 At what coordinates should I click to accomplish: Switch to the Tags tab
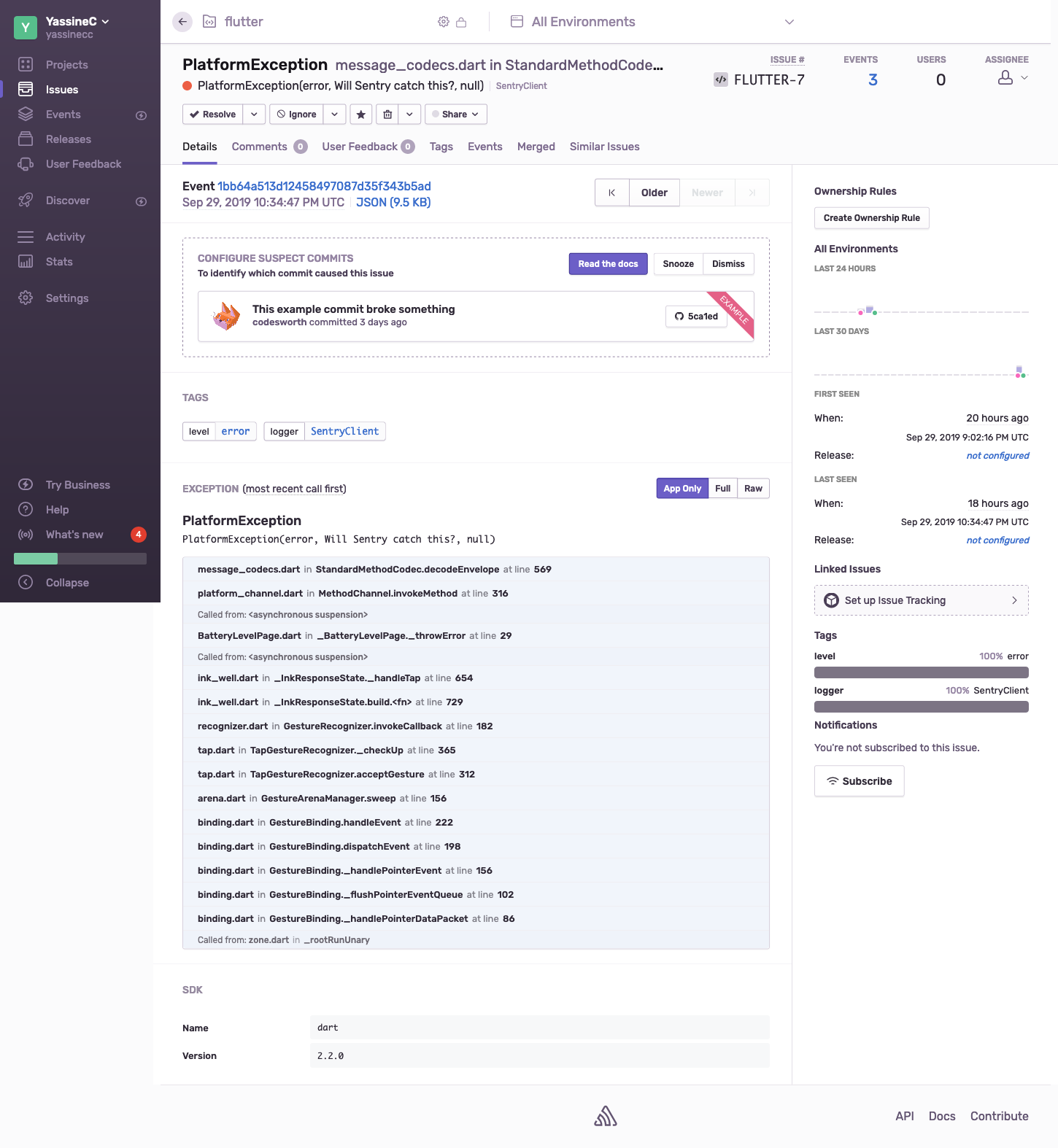(441, 147)
